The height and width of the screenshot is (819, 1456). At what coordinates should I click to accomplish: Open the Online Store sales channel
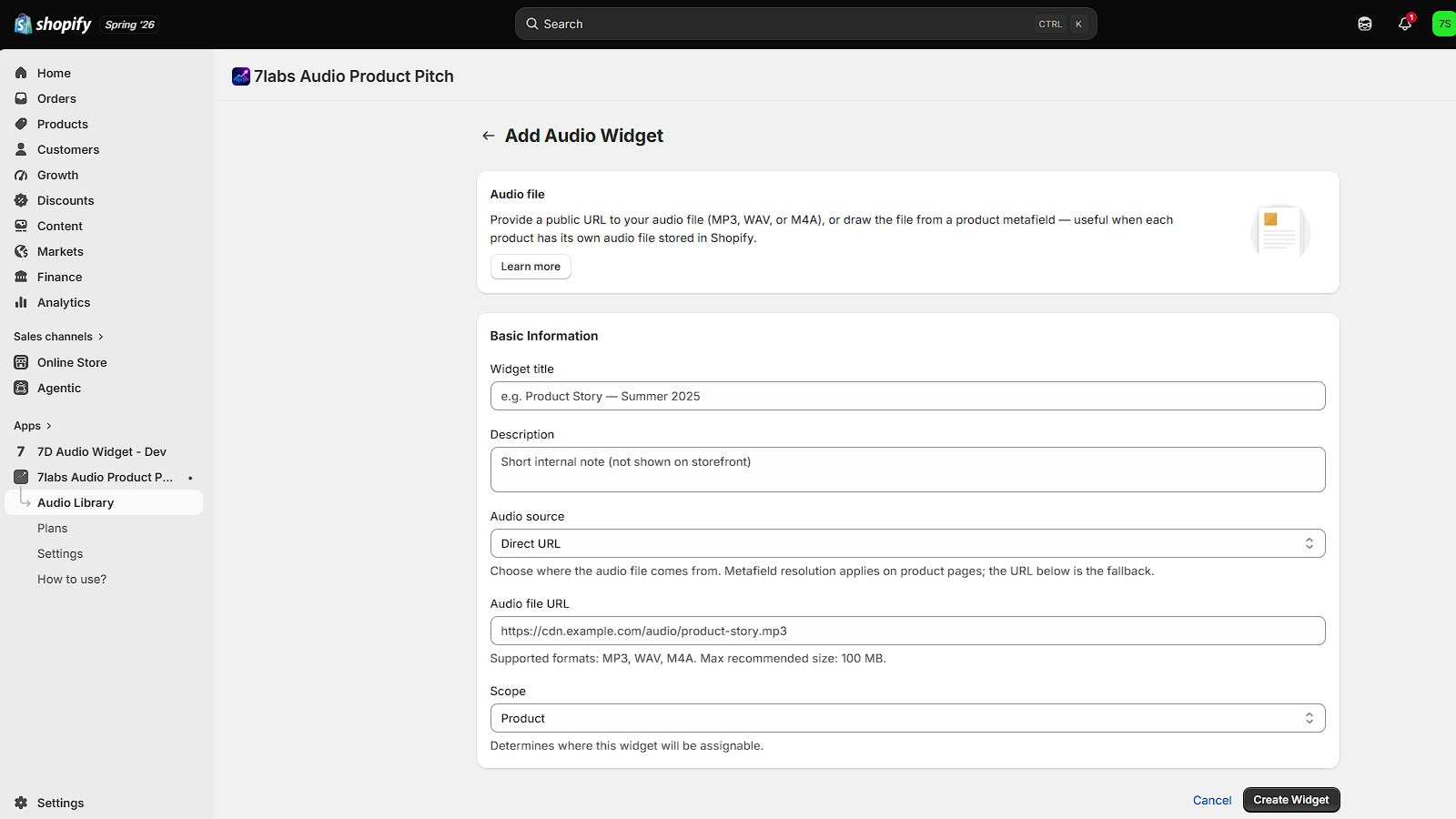coord(72,362)
